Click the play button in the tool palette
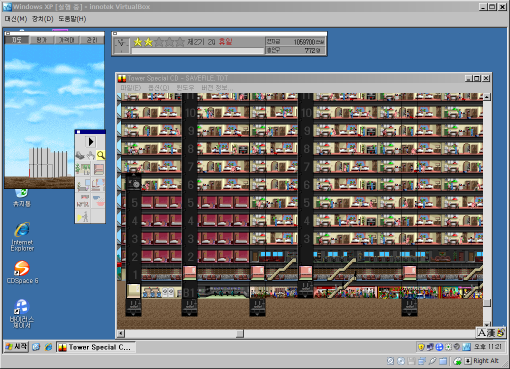 click(90, 142)
